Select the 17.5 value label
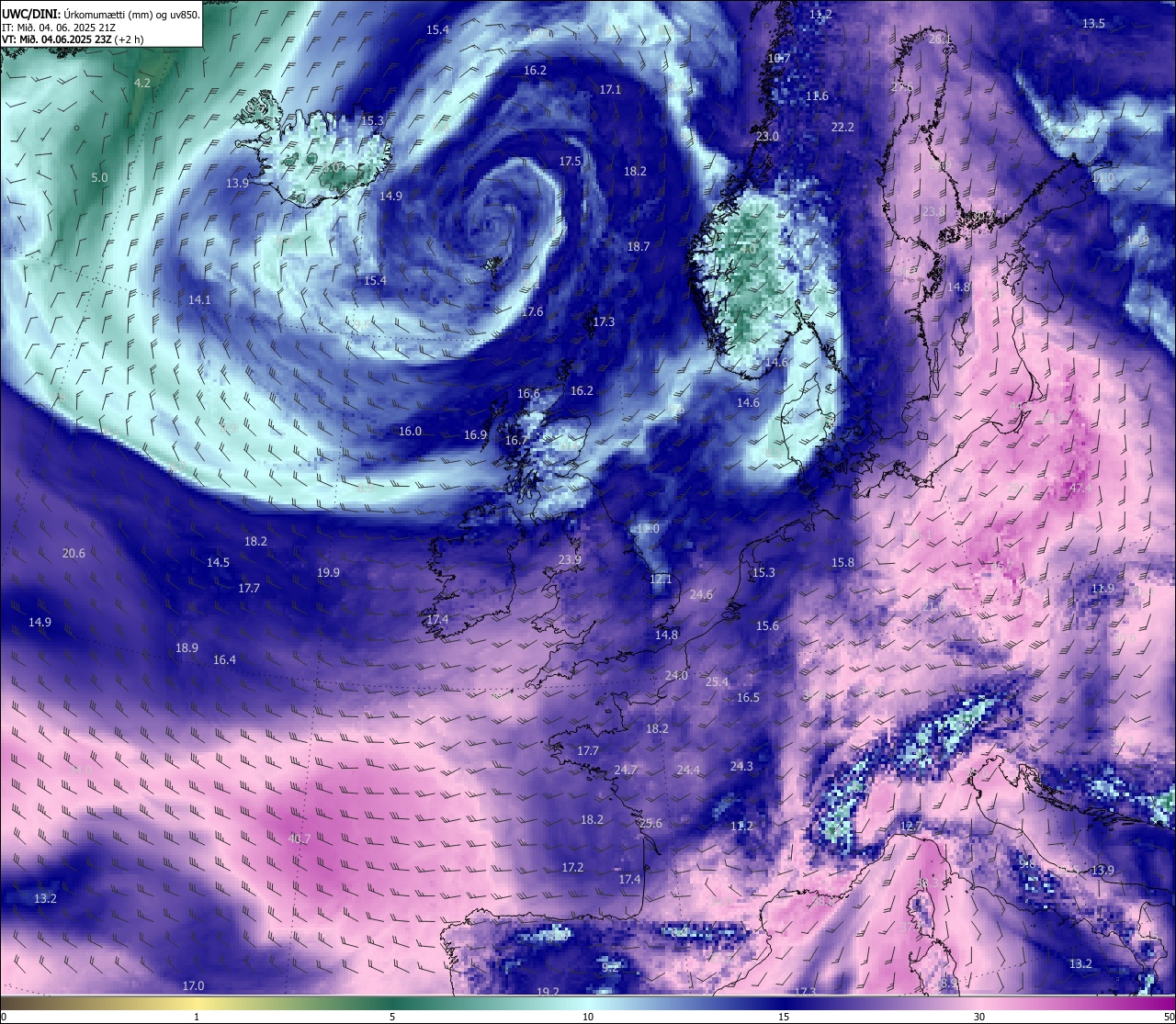The height and width of the screenshot is (1024, 1176). point(570,161)
